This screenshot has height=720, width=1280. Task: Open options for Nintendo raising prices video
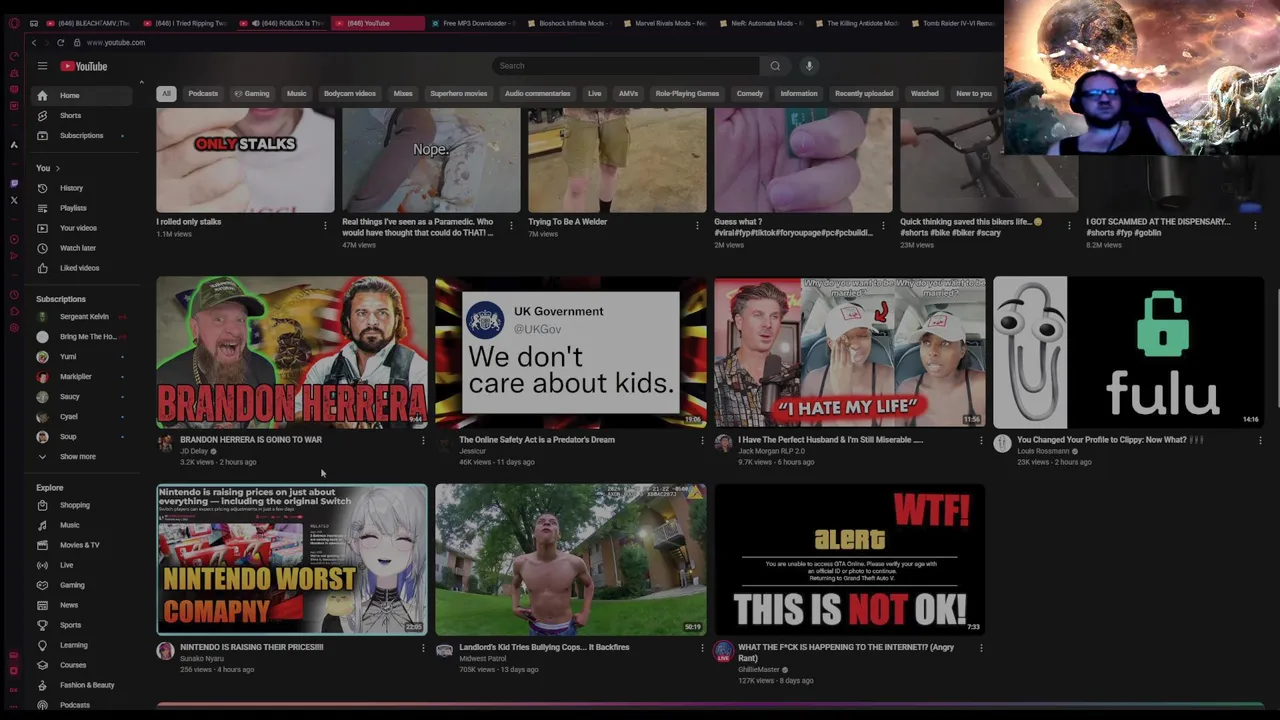(x=423, y=648)
